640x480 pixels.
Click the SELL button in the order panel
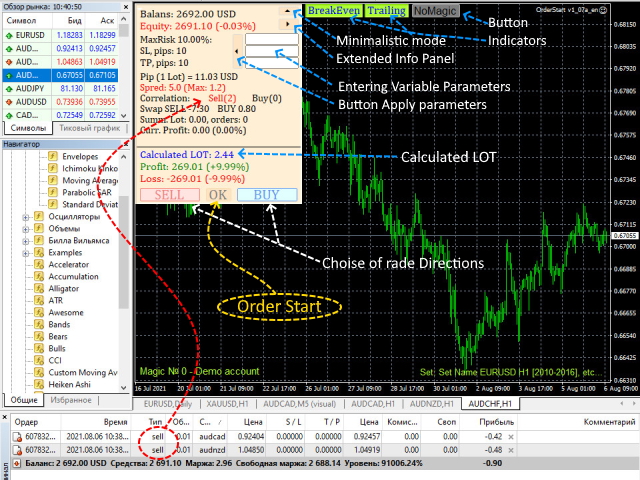[x=170, y=195]
